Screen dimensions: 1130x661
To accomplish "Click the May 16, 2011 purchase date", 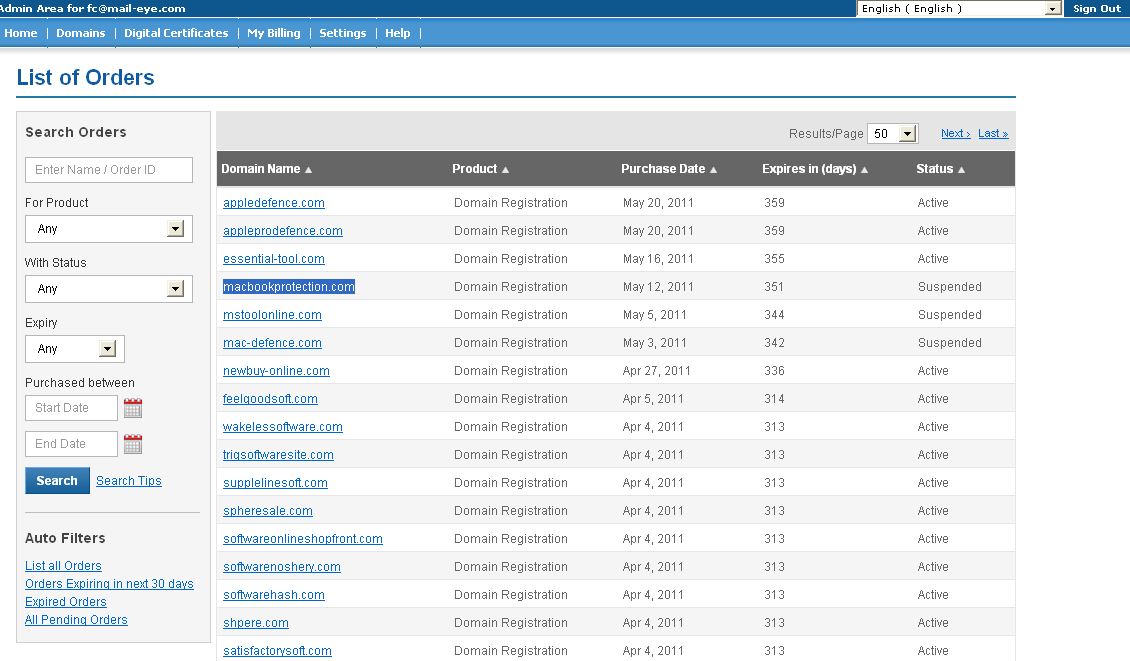I will (658, 259).
